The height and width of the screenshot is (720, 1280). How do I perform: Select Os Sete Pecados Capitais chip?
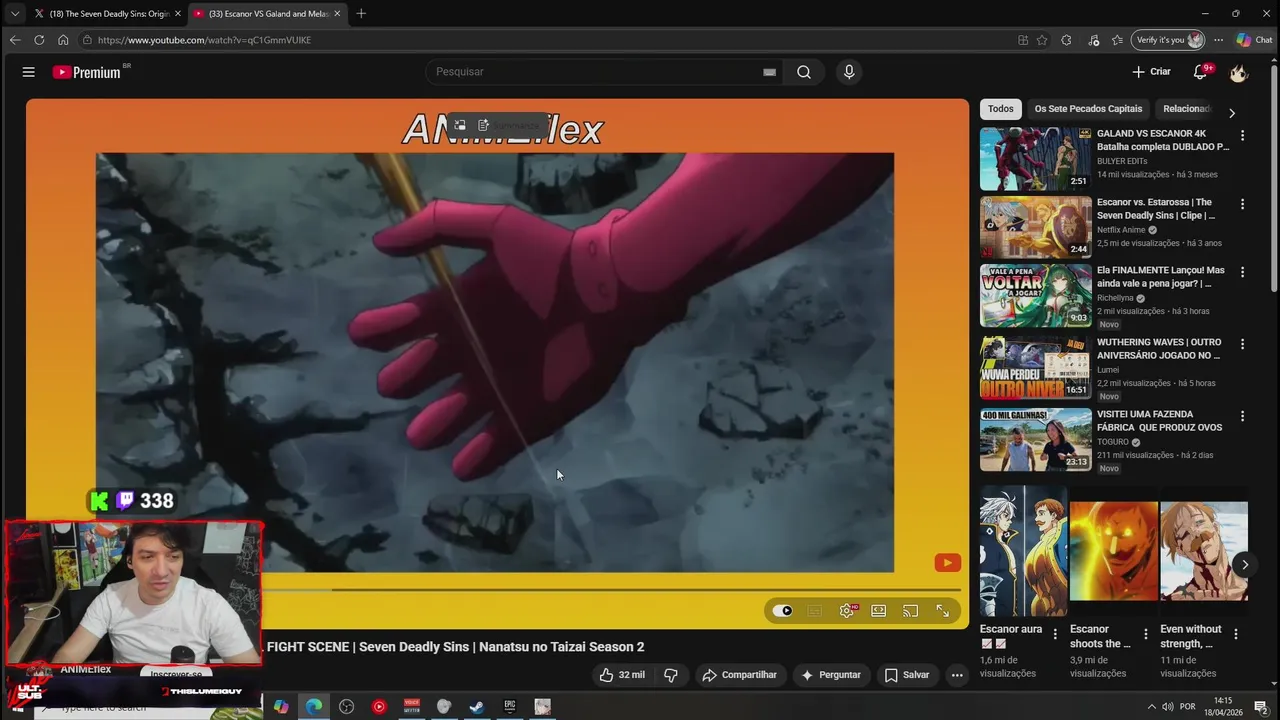click(1088, 109)
